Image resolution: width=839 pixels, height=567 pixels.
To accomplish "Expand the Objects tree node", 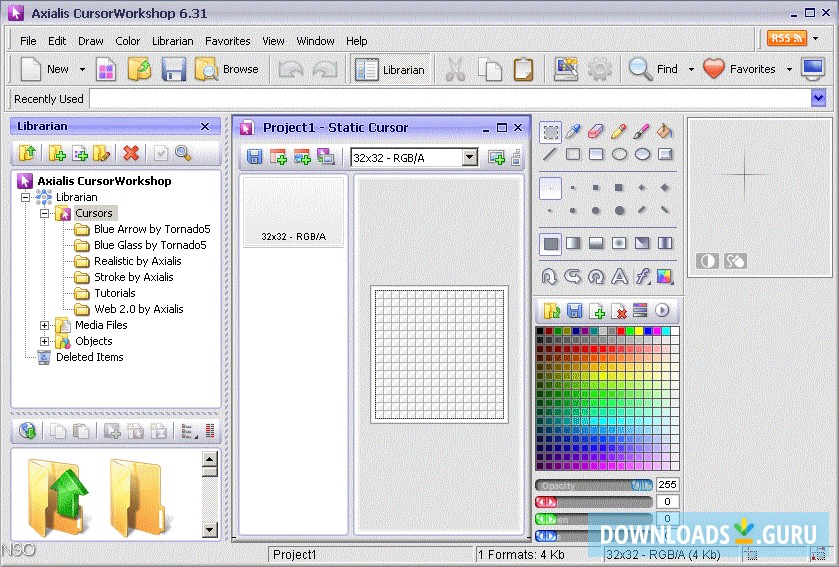I will tap(44, 341).
